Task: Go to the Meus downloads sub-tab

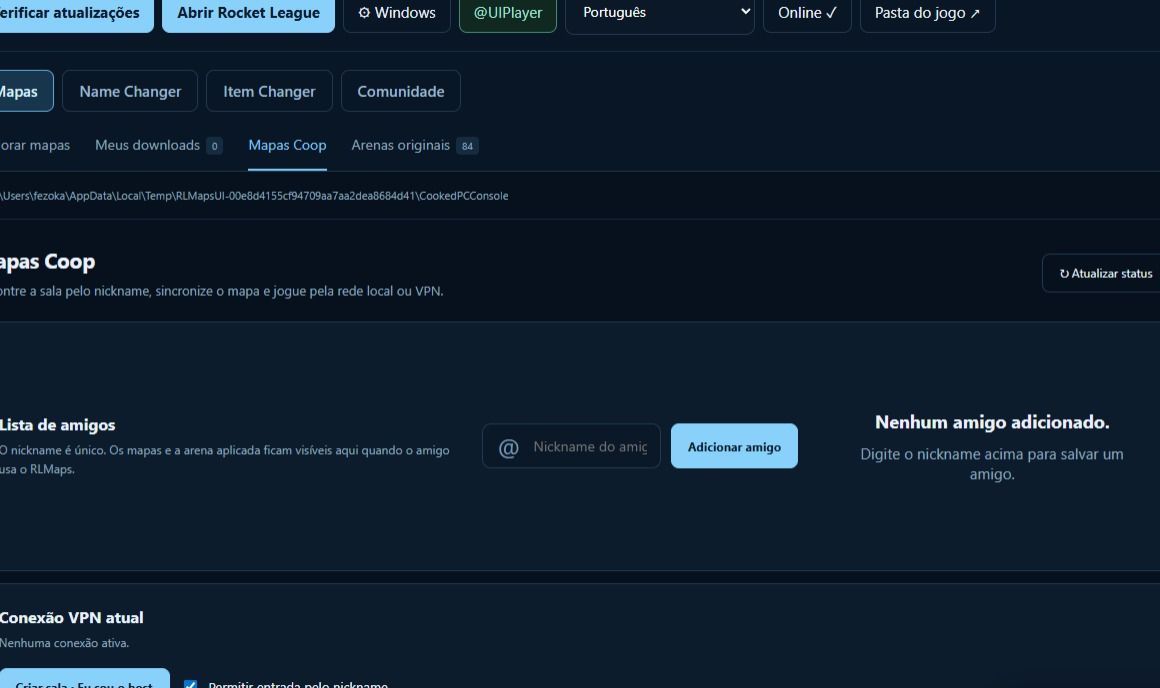Action: (147, 146)
